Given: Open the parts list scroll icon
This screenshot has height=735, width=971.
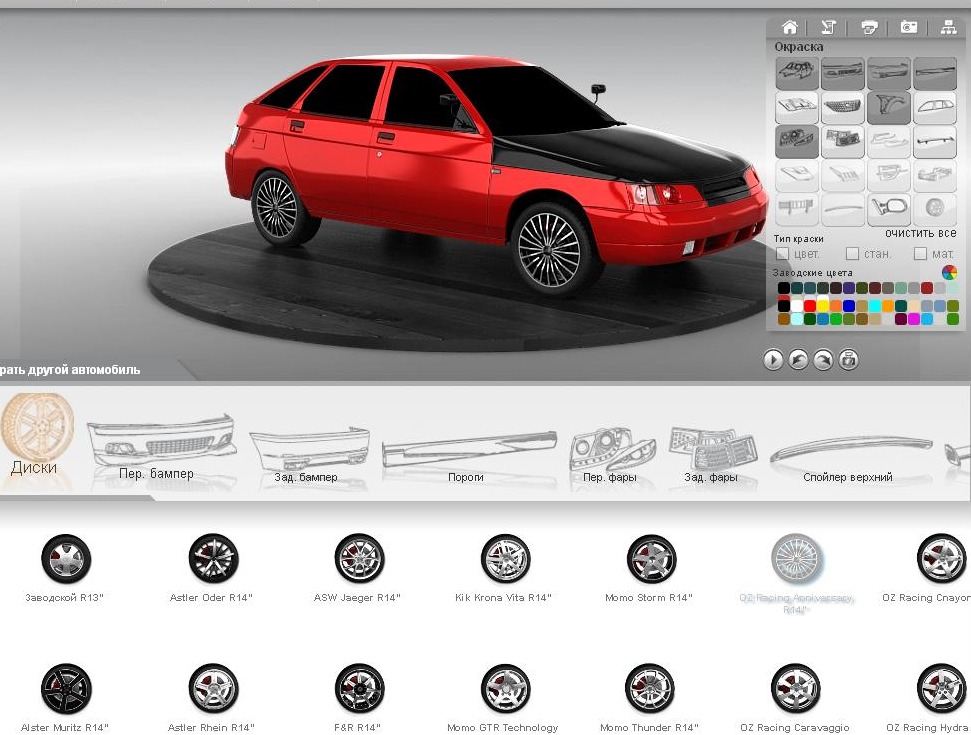Looking at the screenshot, I should tap(828, 27).
